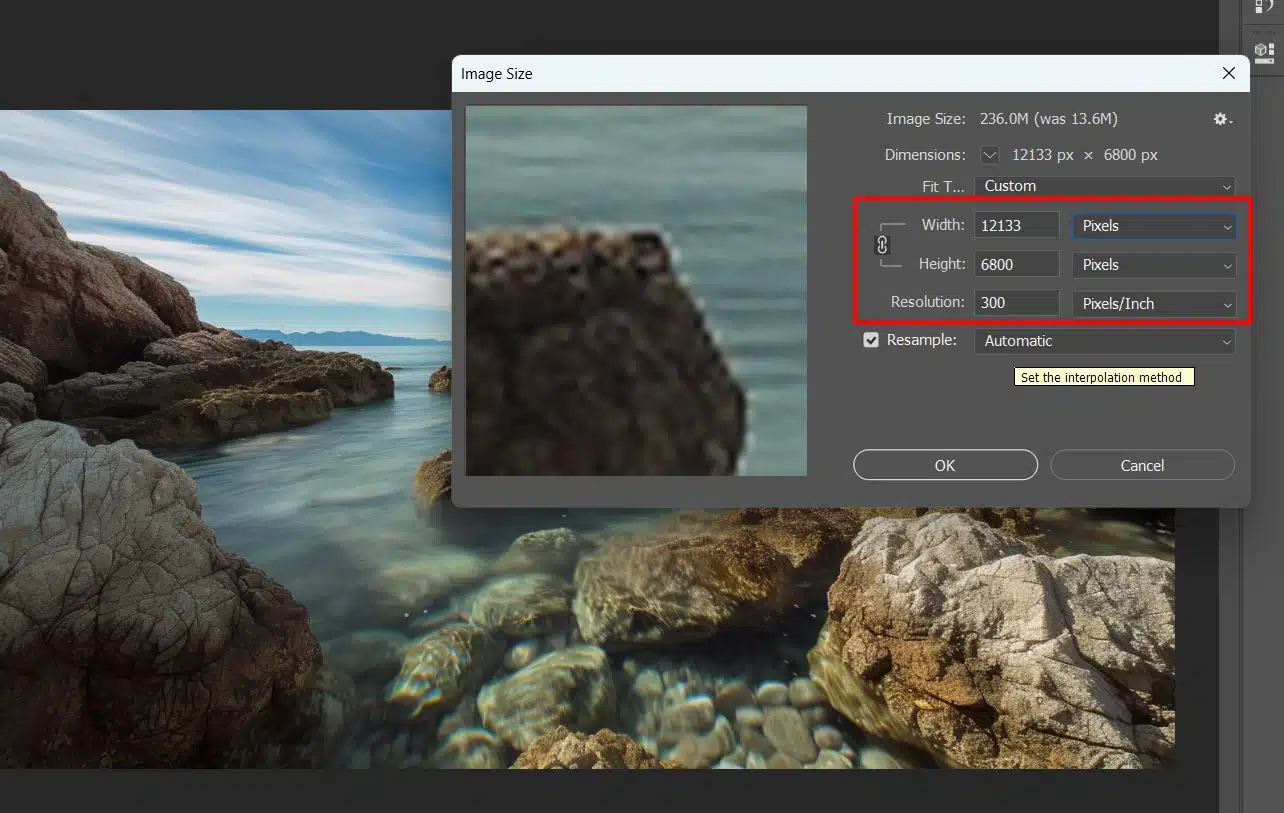This screenshot has width=1284, height=813.
Task: Click the "236.0M (was 13.6M)" size text
Action: [1047, 119]
